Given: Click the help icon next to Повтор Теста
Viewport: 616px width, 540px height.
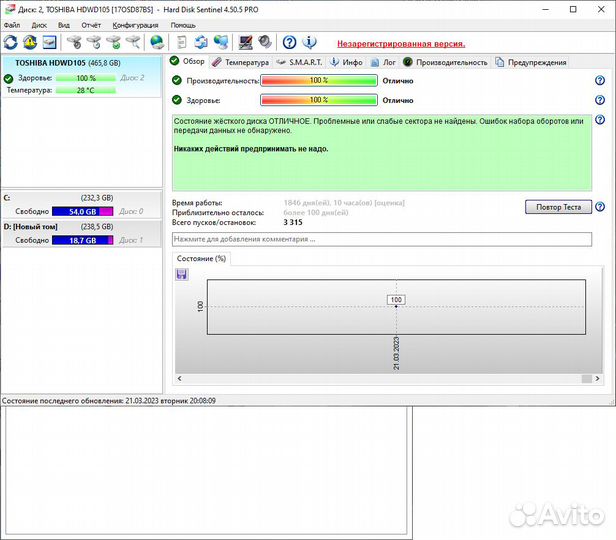Looking at the screenshot, I should (x=600, y=207).
